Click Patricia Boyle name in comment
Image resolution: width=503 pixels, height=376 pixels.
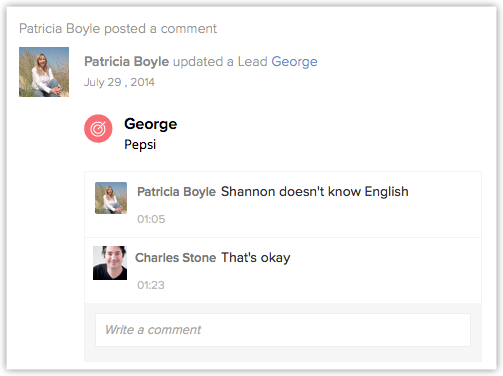pyautogui.click(x=177, y=192)
